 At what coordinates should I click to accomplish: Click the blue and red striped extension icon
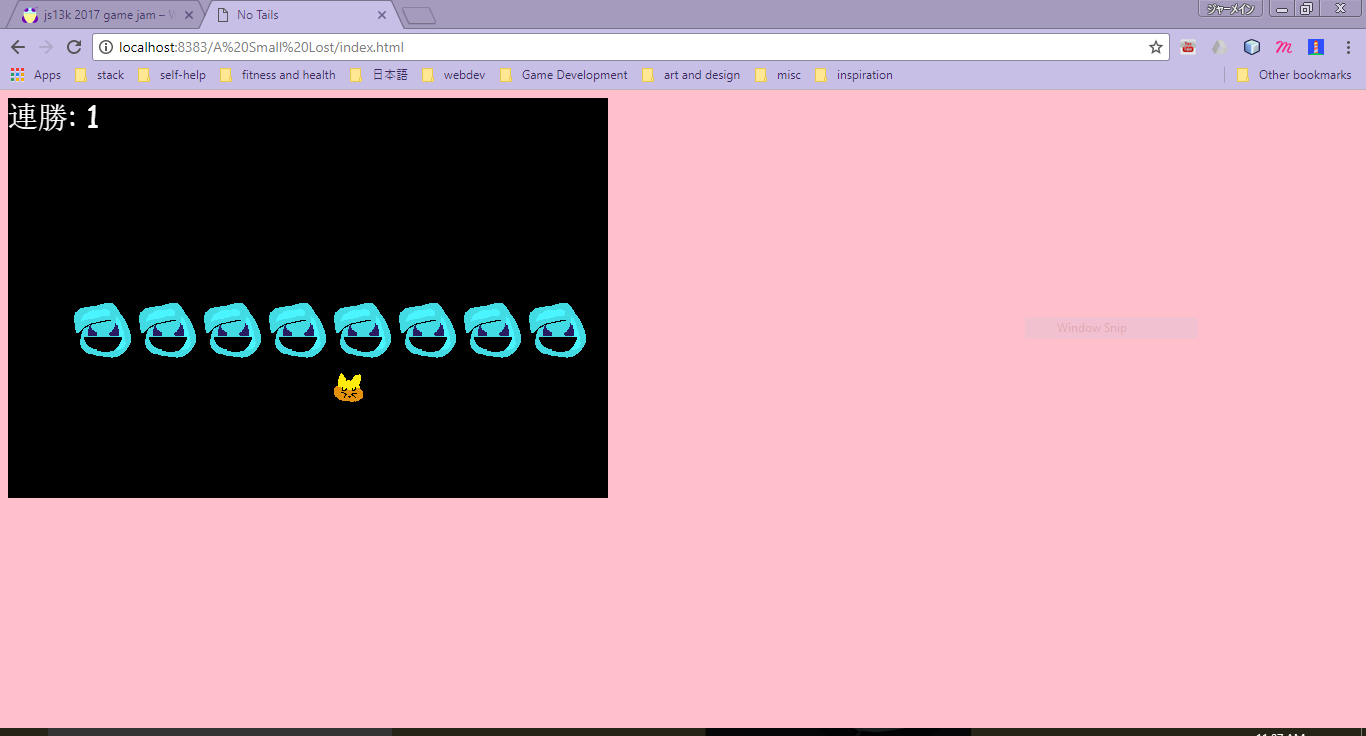pyautogui.click(x=1316, y=47)
